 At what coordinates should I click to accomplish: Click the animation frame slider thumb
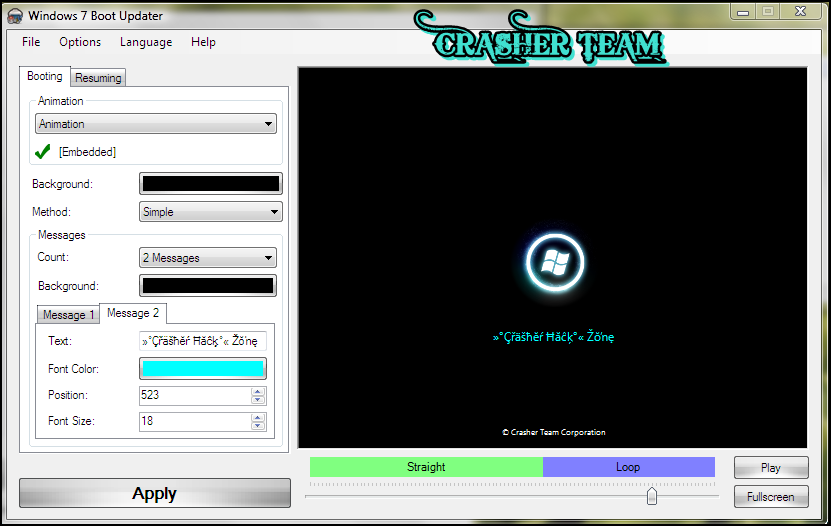click(x=652, y=496)
